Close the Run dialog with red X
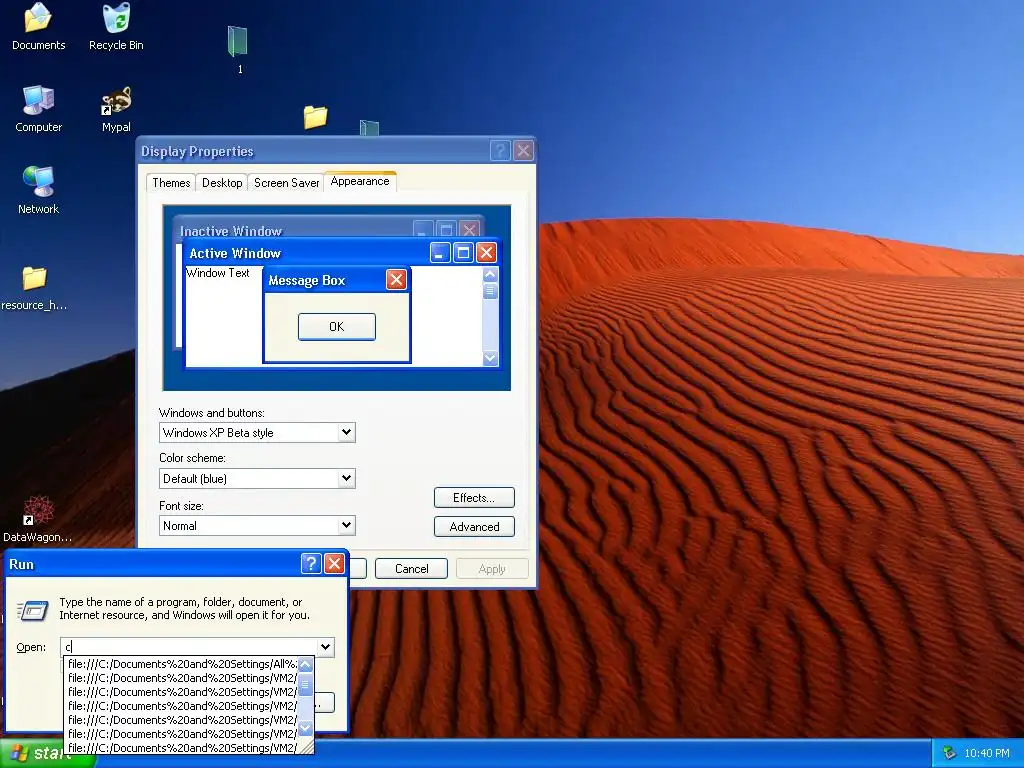The image size is (1024, 768). coord(334,564)
